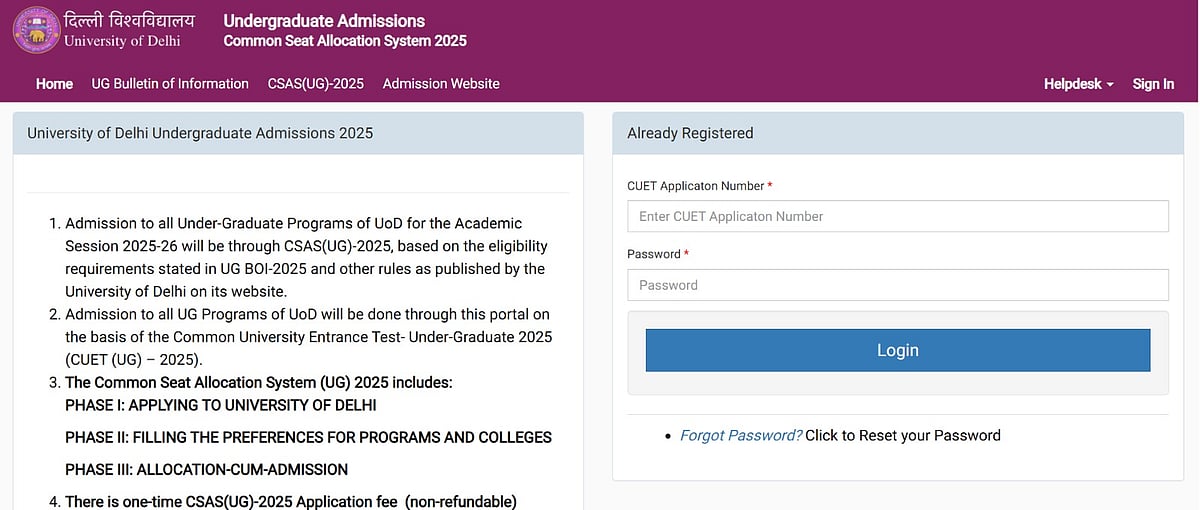1200x510 pixels.
Task: Click the Forgot Password? link
Action: (x=740, y=435)
